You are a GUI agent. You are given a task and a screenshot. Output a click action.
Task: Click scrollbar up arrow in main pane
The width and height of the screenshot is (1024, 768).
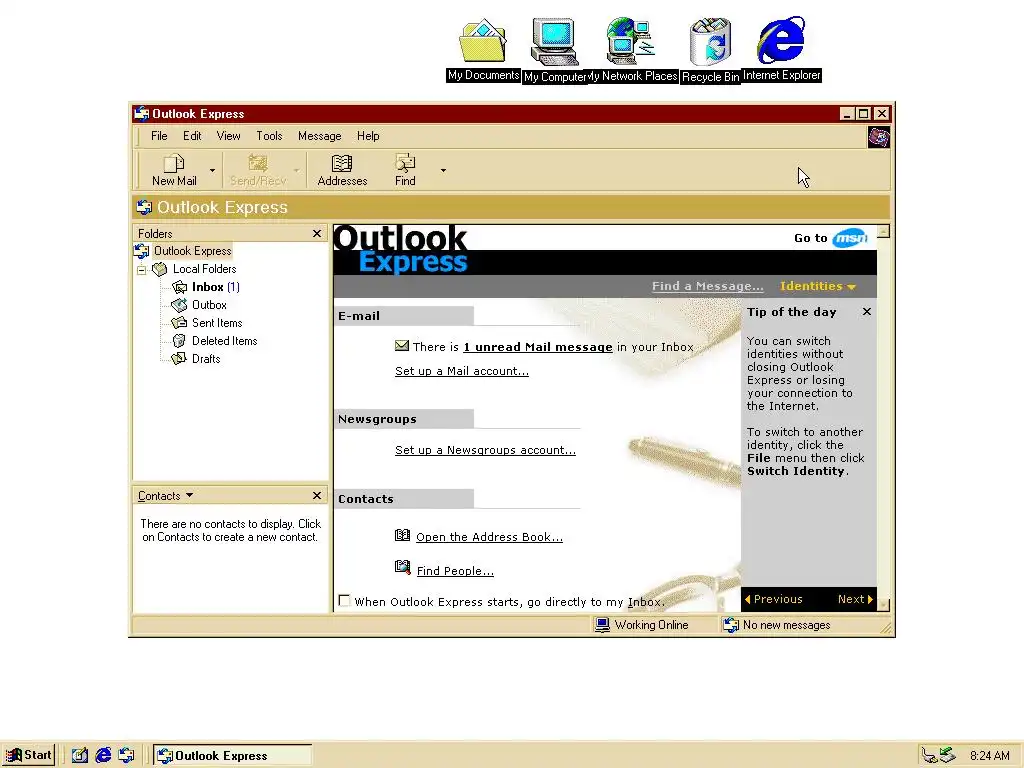pos(884,232)
